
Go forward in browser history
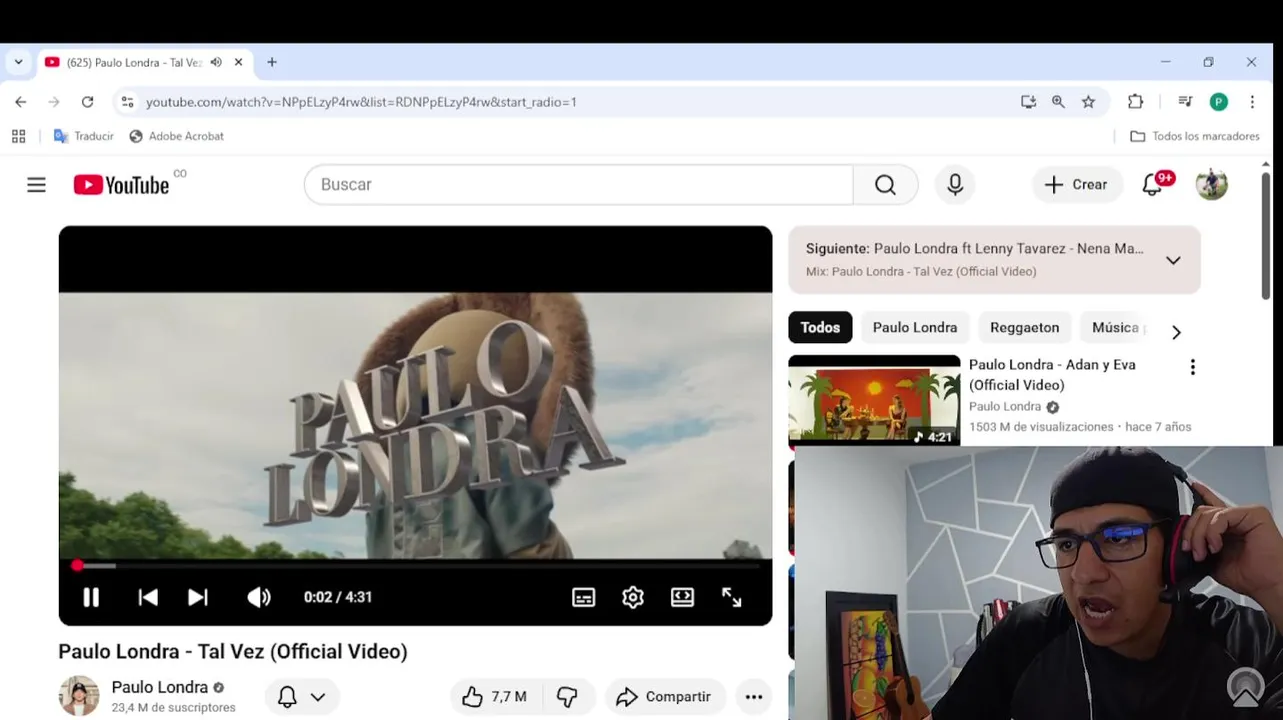click(x=54, y=102)
